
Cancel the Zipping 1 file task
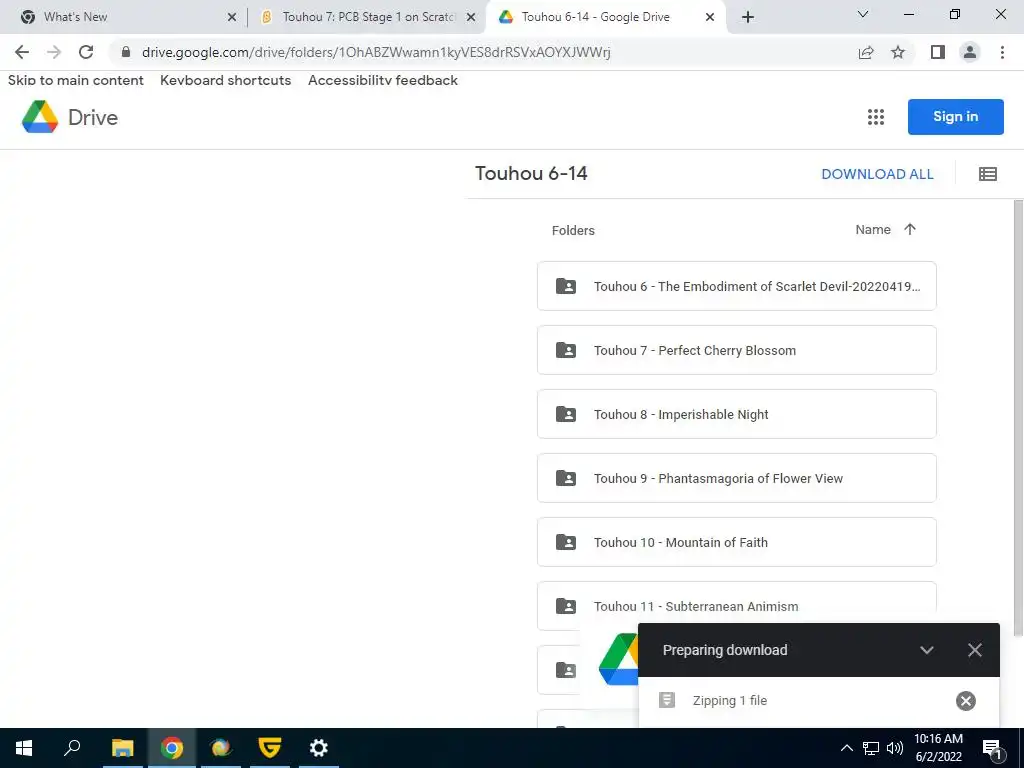965,701
